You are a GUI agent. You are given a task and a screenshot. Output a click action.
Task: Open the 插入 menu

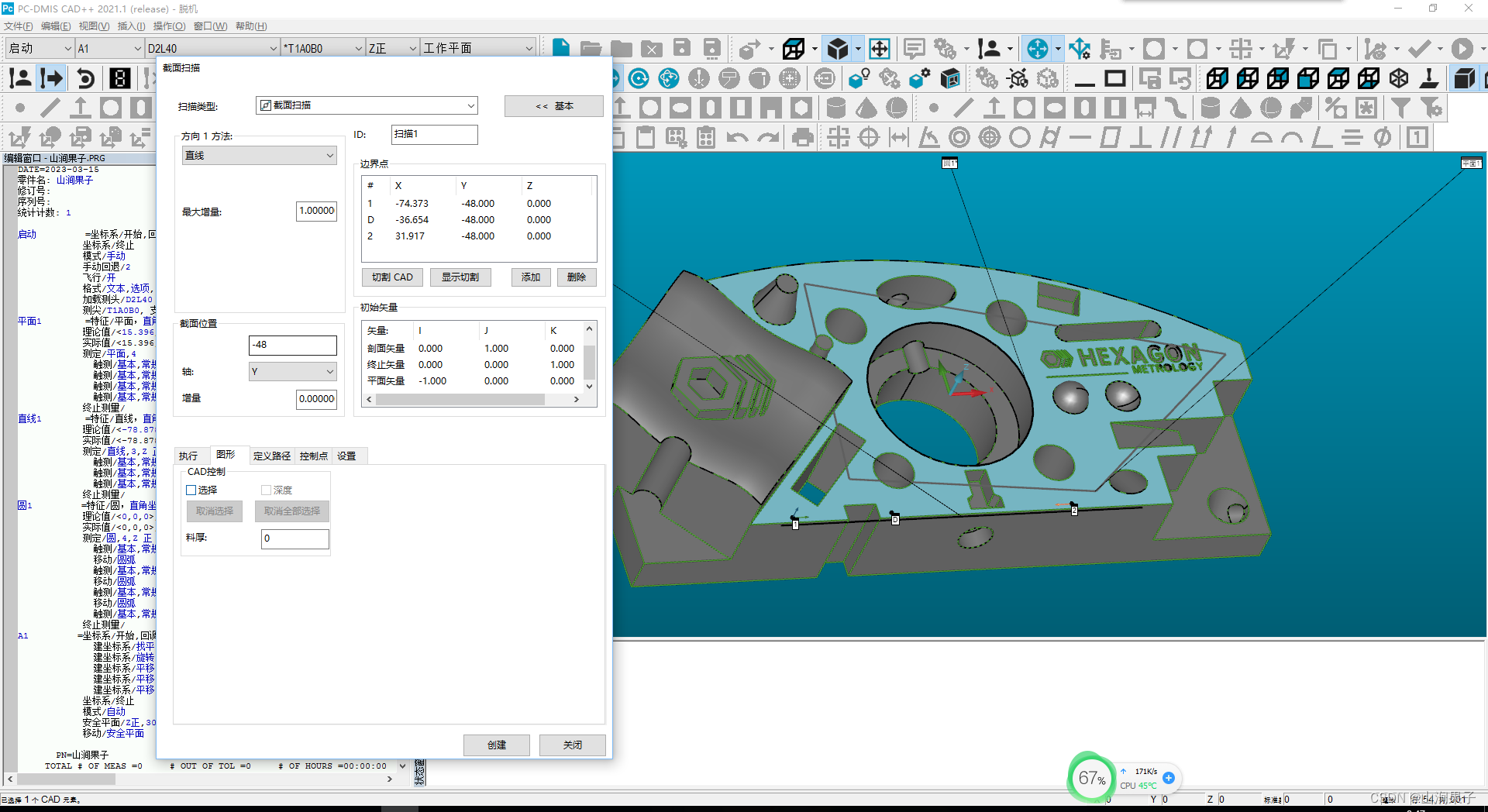pos(131,26)
